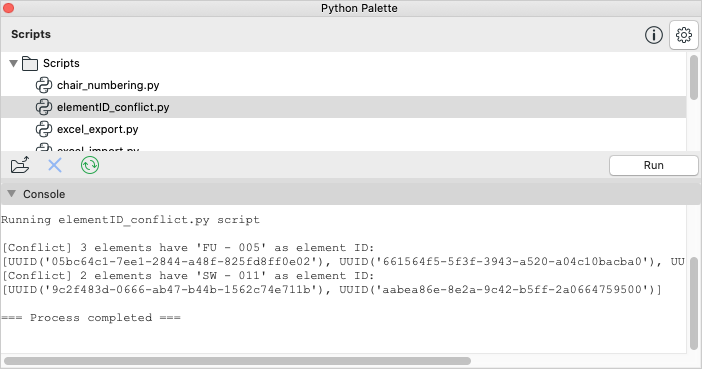Viewport: 702px width, 369px height.
Task: Click Python icon beside excel_export.py
Action: pyautogui.click(x=44, y=129)
